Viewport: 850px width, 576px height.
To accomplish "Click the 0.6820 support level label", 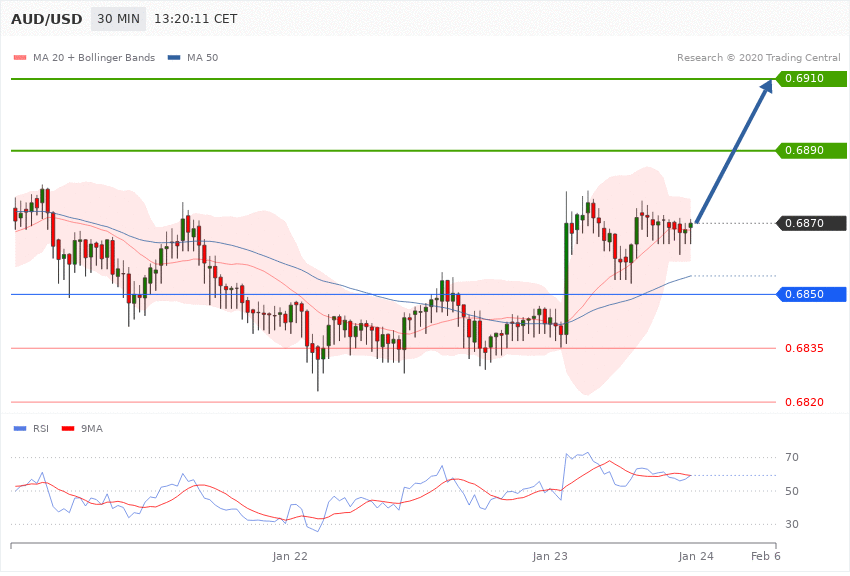I will tap(804, 402).
